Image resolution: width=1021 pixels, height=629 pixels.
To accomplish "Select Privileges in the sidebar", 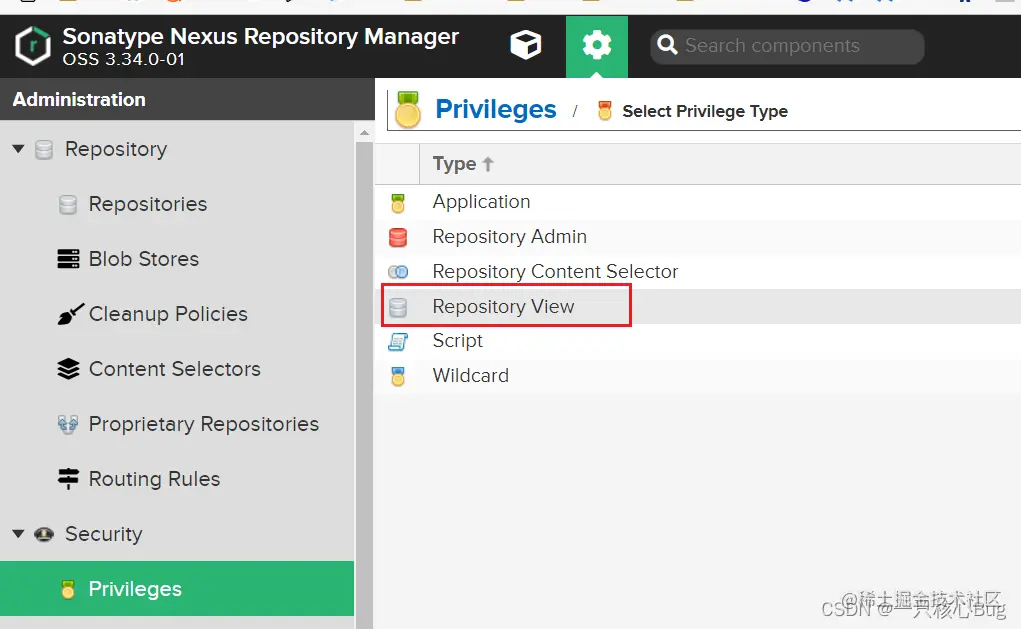I will pyautogui.click(x=177, y=589).
